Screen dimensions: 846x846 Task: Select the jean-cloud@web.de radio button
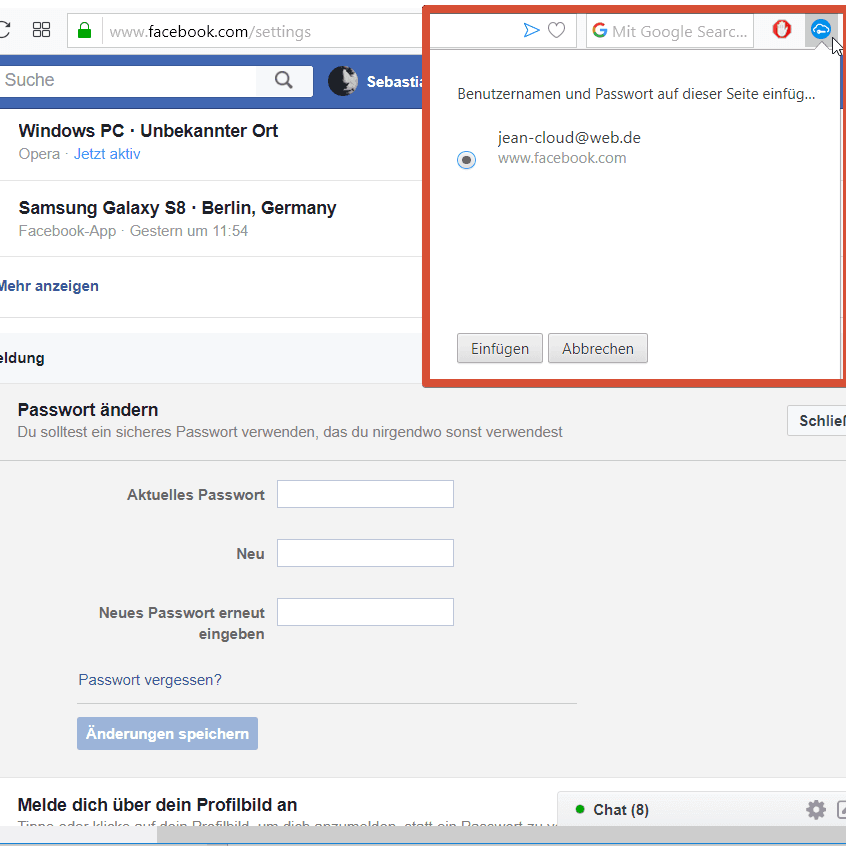466,160
